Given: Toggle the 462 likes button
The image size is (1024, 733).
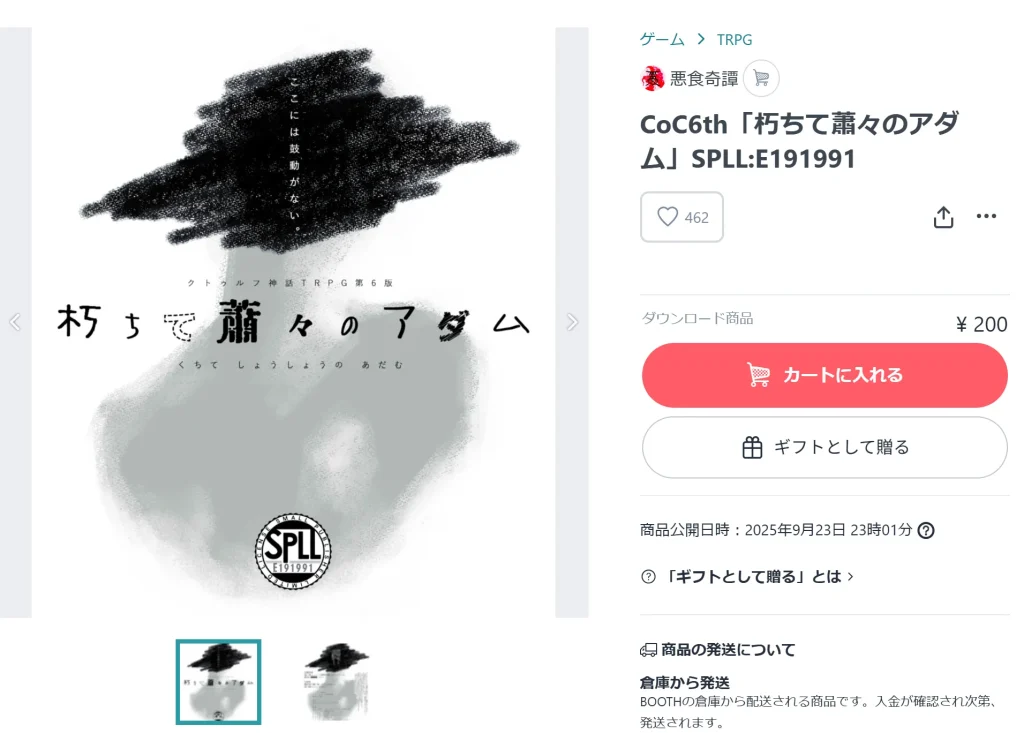Looking at the screenshot, I should [682, 217].
